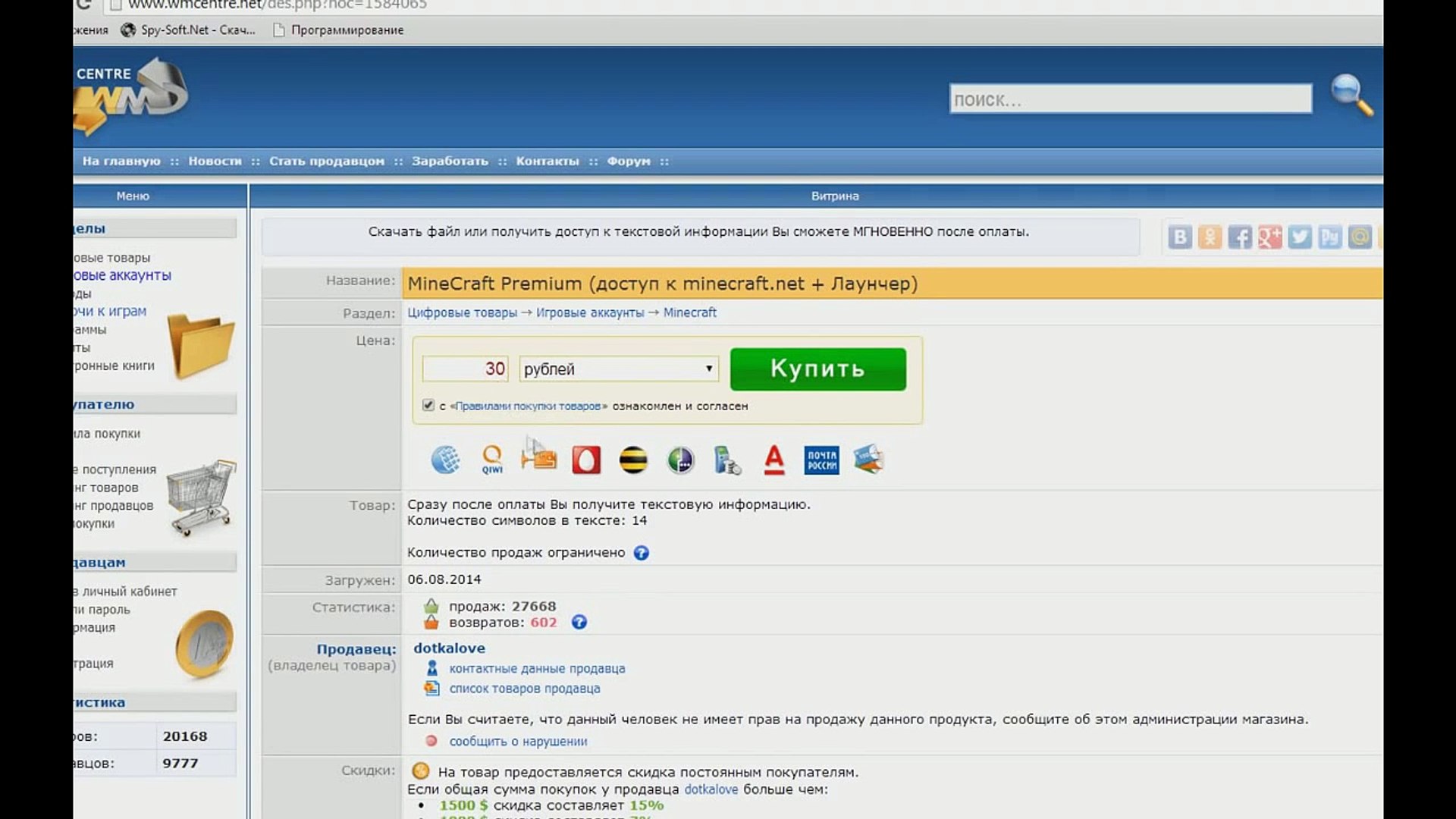Click the Витрина panel header

(x=834, y=196)
